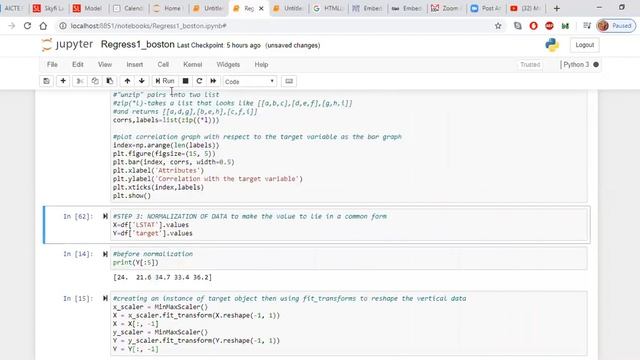Run cell In [62] via its run icon
Screen dimensions: 640x360
(x=105, y=216)
